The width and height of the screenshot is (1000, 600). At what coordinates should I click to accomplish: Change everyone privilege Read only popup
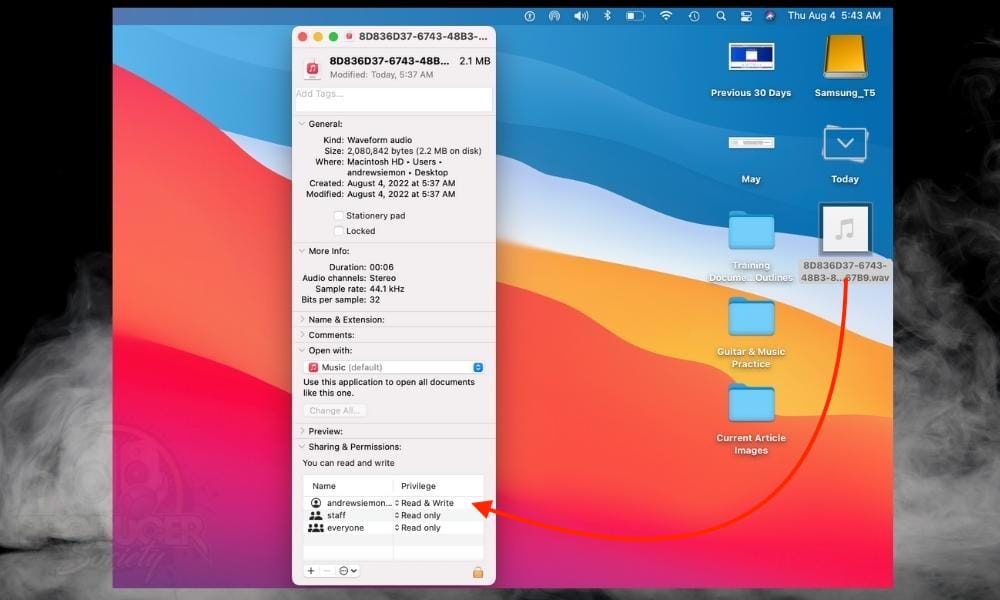click(x=418, y=528)
